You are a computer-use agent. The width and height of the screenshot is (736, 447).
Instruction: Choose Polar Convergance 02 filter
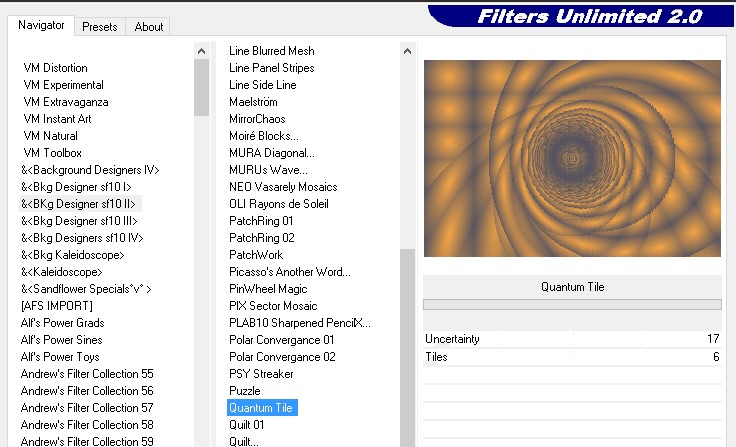(x=282, y=357)
